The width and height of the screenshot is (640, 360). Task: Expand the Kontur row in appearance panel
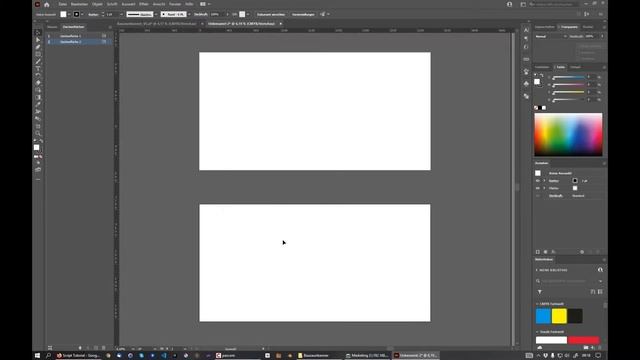(544, 181)
